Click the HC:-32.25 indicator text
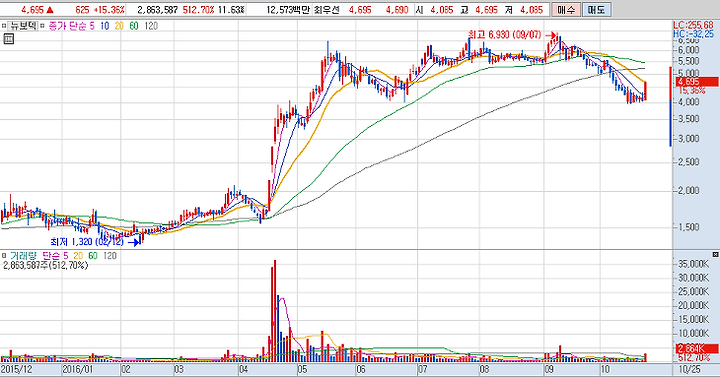The height and width of the screenshot is (377, 720). point(693,34)
